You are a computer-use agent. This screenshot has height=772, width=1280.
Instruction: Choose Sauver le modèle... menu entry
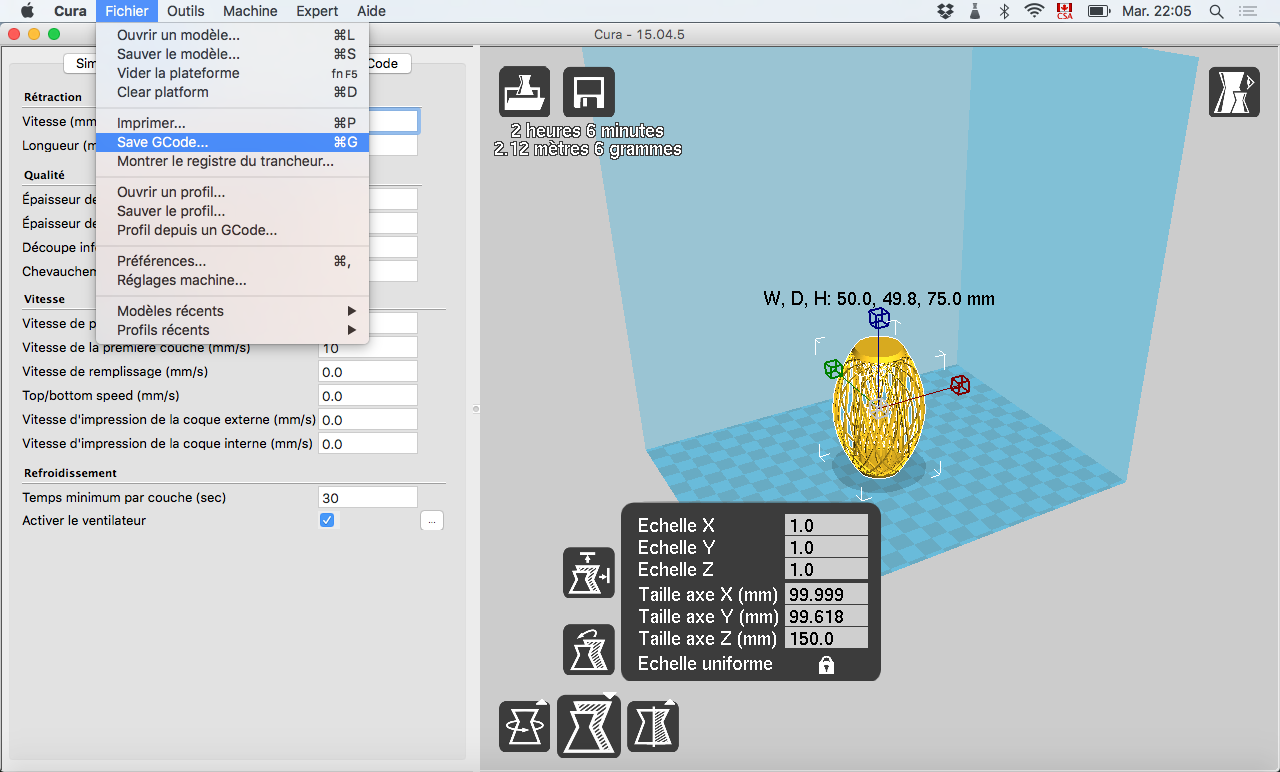232,54
